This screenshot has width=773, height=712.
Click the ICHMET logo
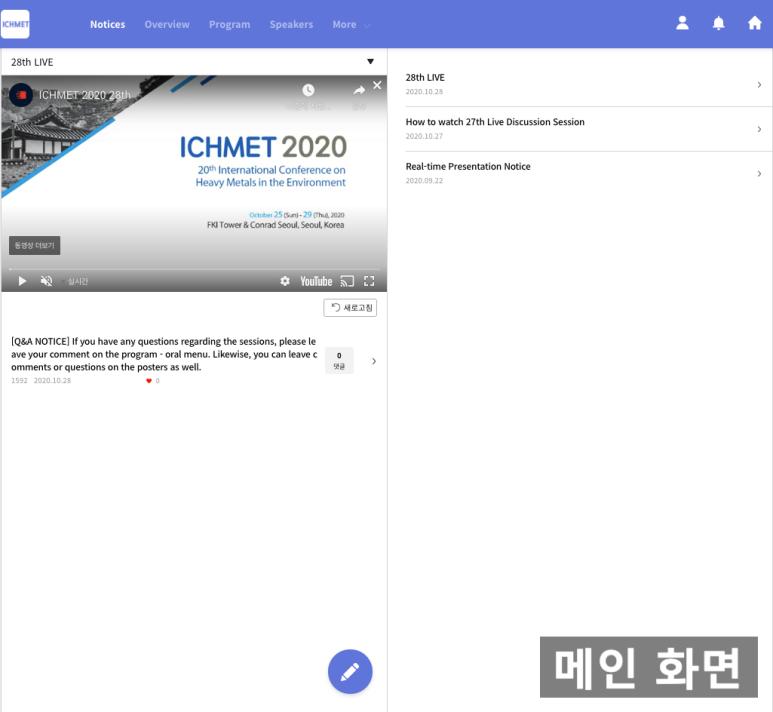(15, 24)
